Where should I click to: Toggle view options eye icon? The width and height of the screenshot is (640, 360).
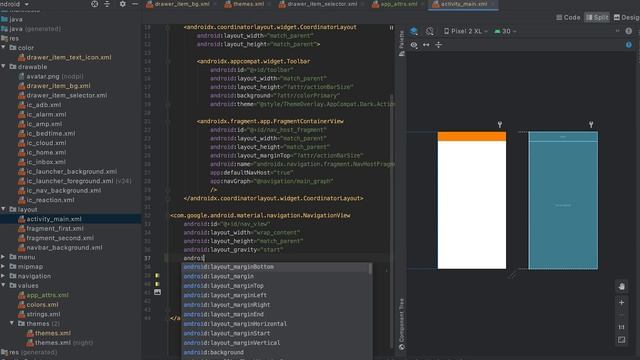click(x=414, y=45)
